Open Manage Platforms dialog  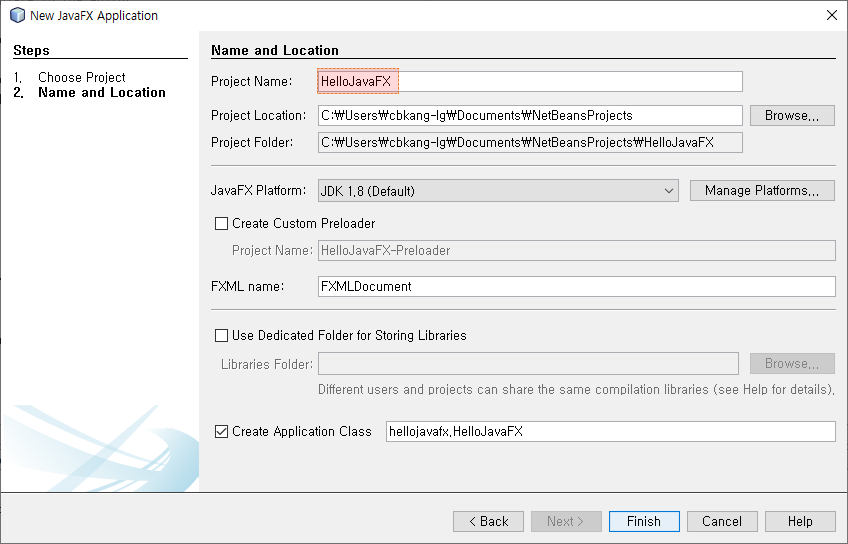click(762, 190)
